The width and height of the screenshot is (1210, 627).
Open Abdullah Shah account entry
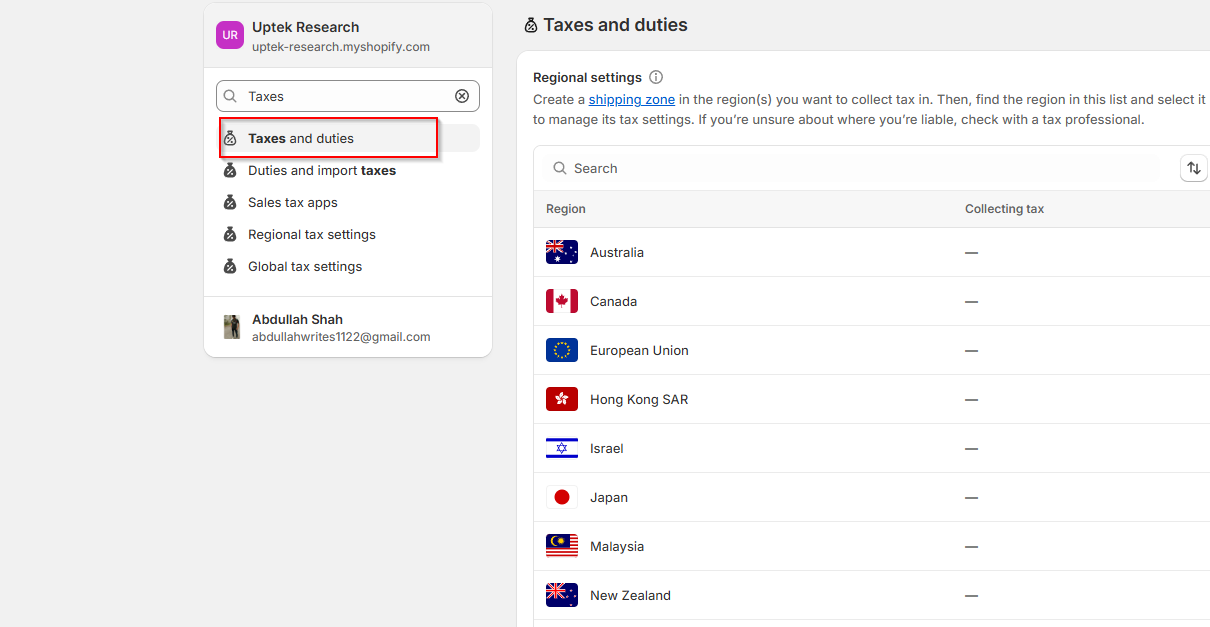[348, 327]
